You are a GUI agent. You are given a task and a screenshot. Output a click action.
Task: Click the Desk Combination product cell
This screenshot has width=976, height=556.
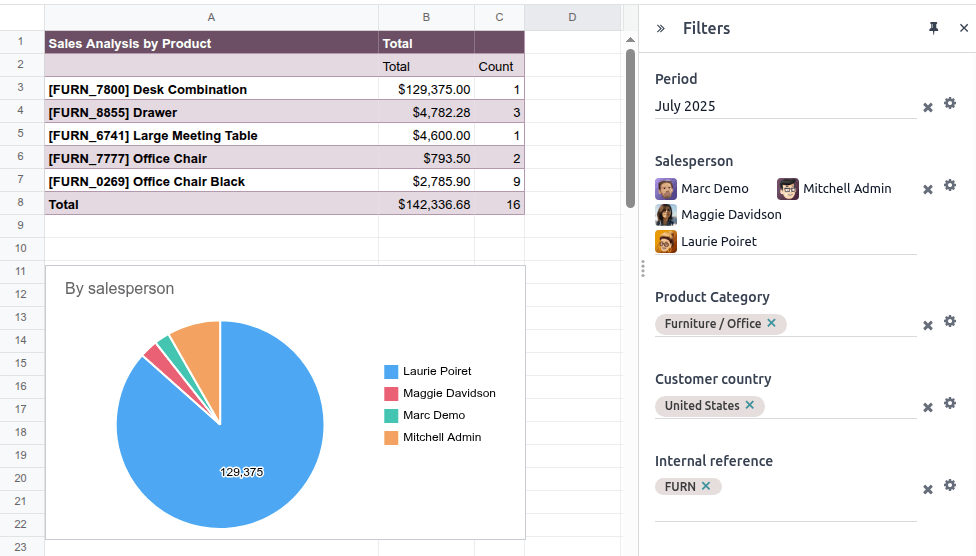coord(211,89)
